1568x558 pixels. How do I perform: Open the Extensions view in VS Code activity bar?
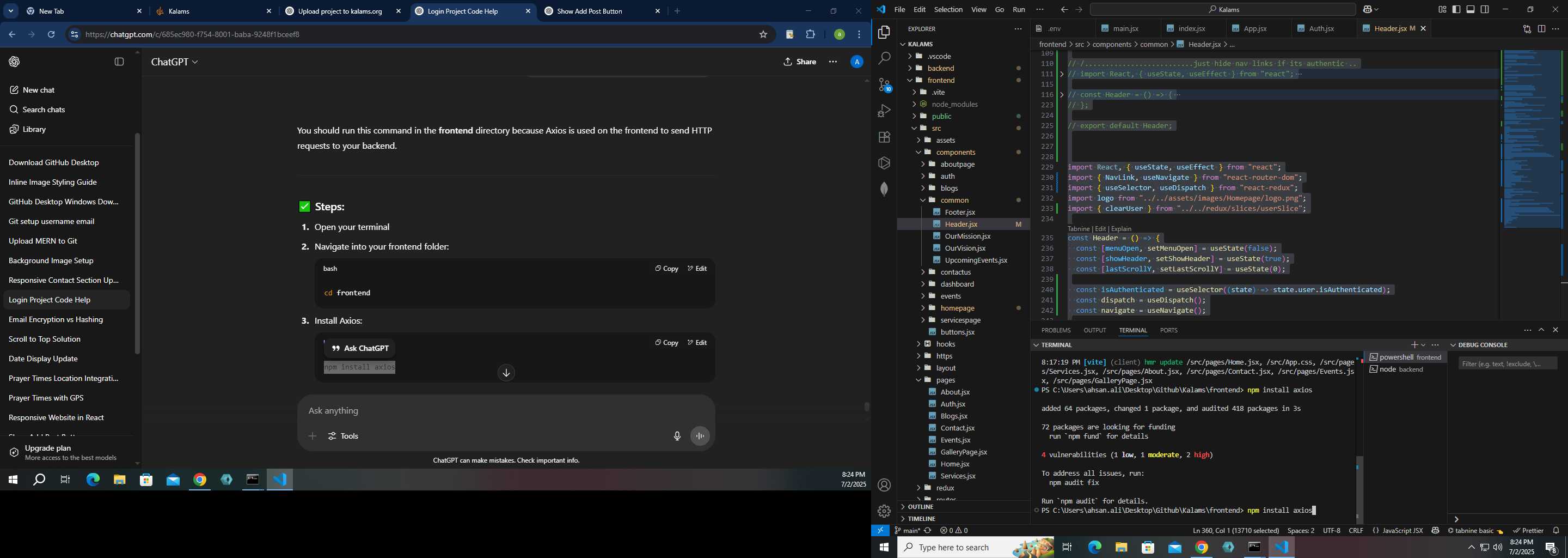click(884, 137)
